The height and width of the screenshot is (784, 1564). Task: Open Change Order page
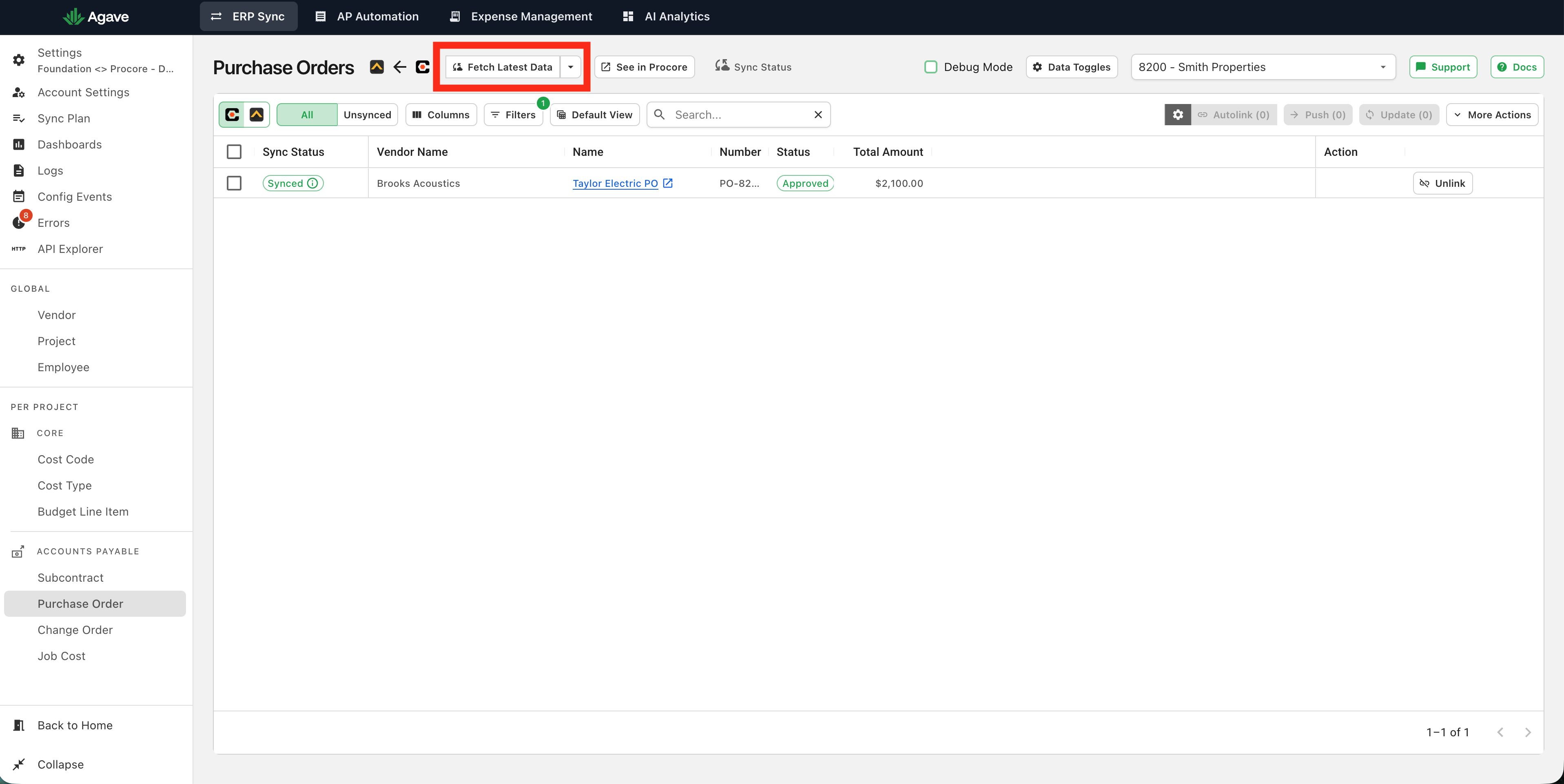point(75,630)
